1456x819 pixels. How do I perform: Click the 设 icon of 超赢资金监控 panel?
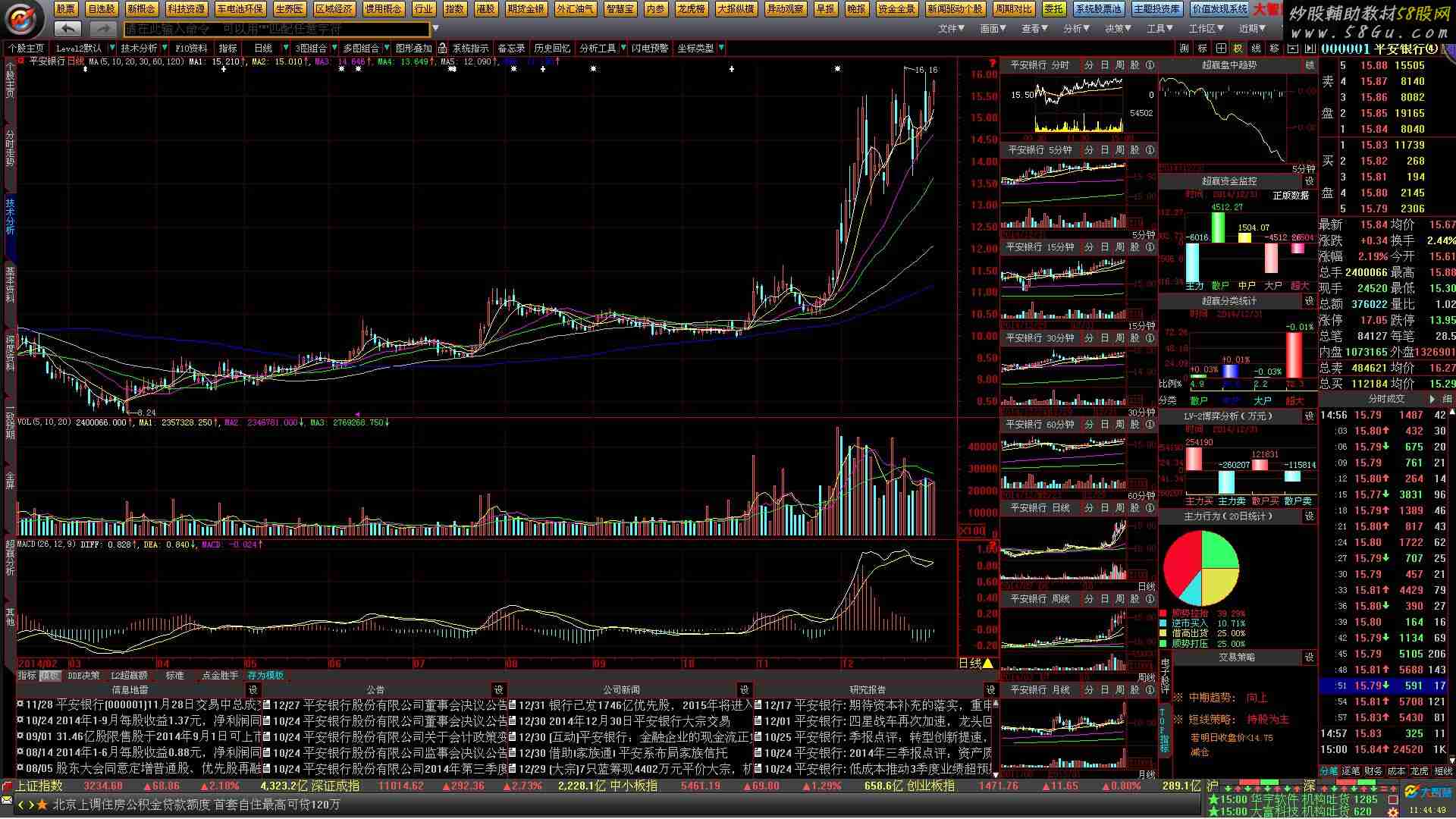1310,181
